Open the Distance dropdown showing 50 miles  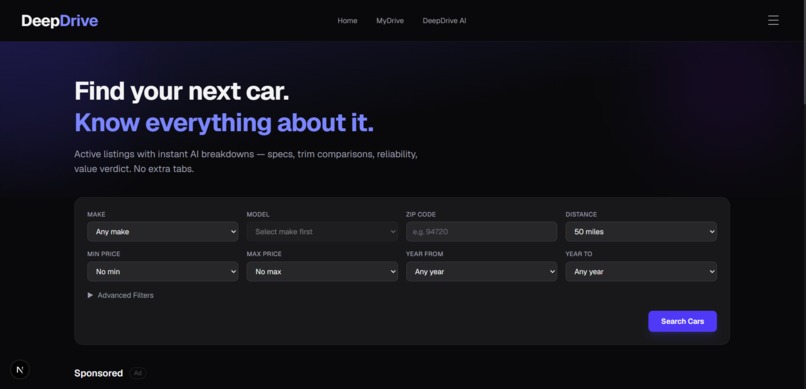641,232
